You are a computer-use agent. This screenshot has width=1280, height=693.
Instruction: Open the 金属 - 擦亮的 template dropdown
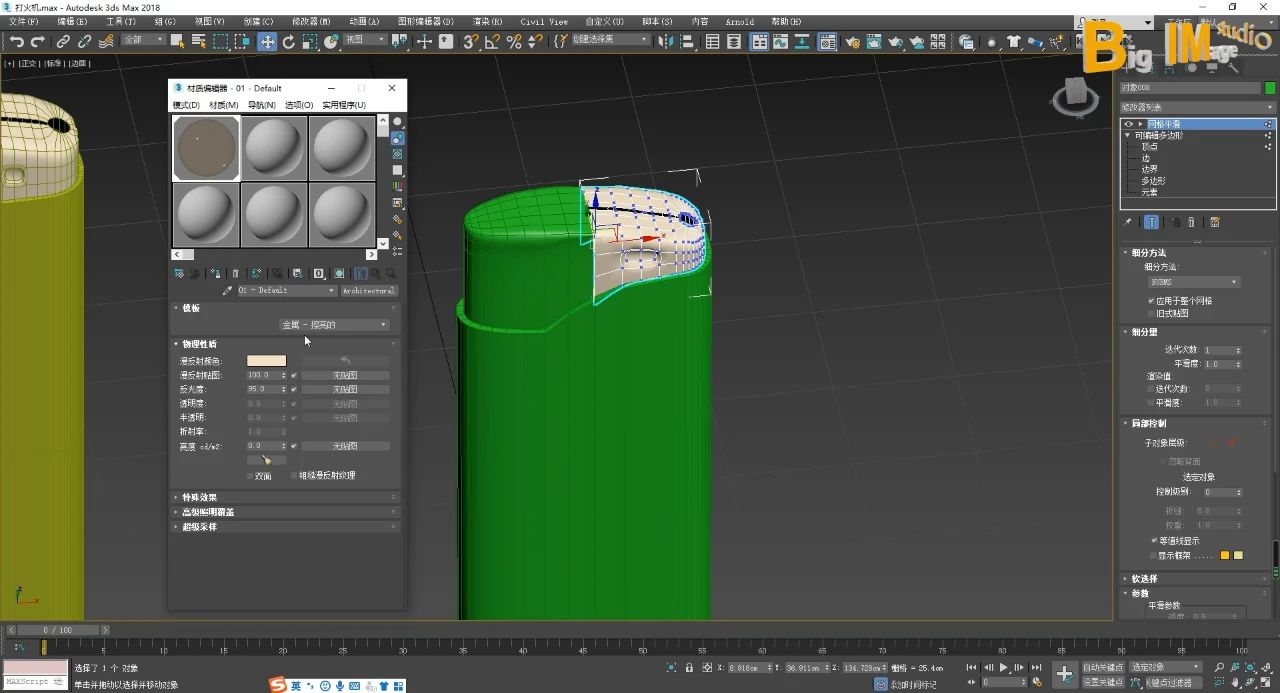[334, 325]
